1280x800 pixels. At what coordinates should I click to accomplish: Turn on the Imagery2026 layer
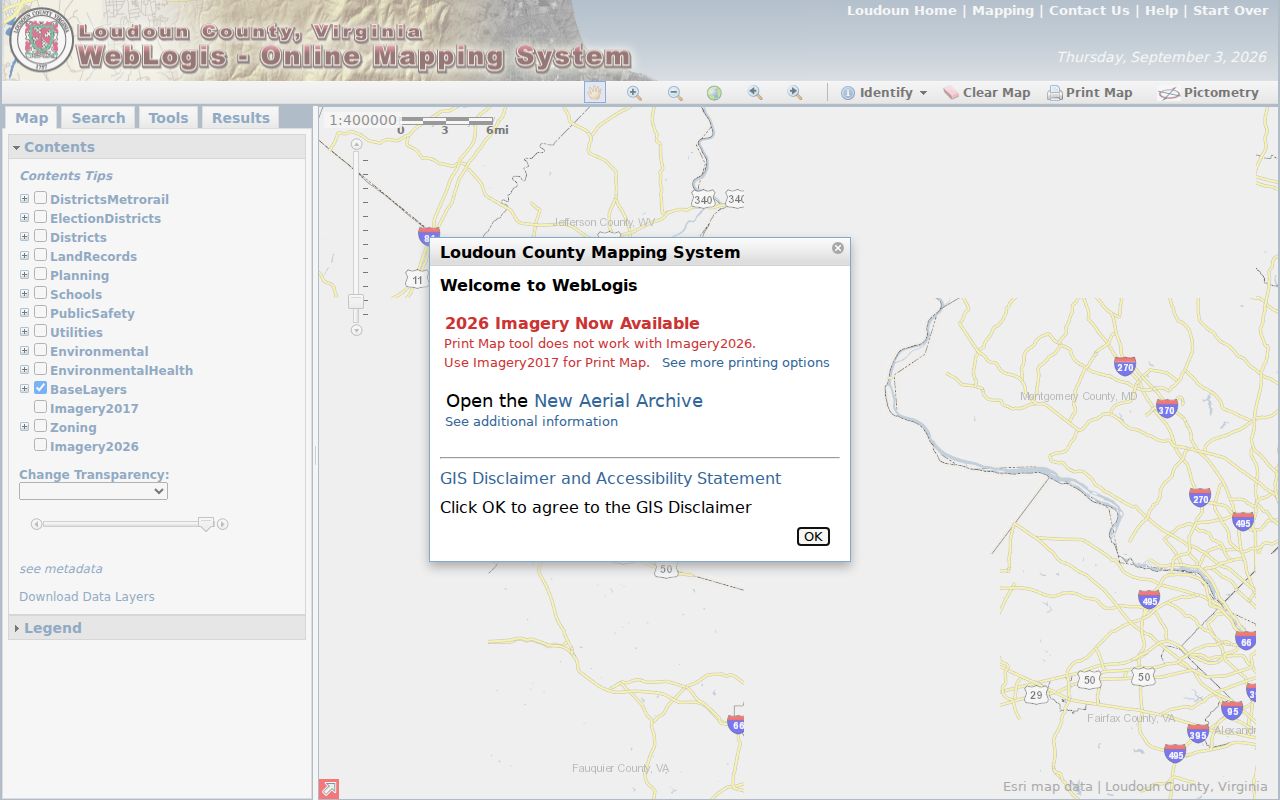[41, 445]
